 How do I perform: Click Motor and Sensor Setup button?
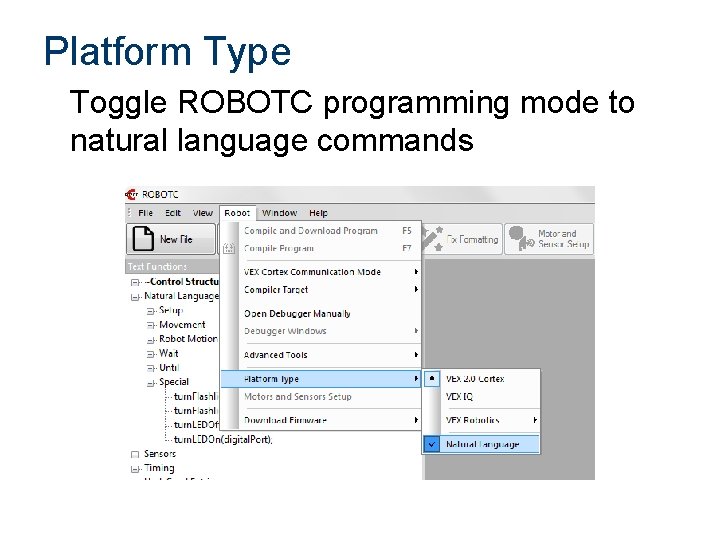pyautogui.click(x=549, y=239)
